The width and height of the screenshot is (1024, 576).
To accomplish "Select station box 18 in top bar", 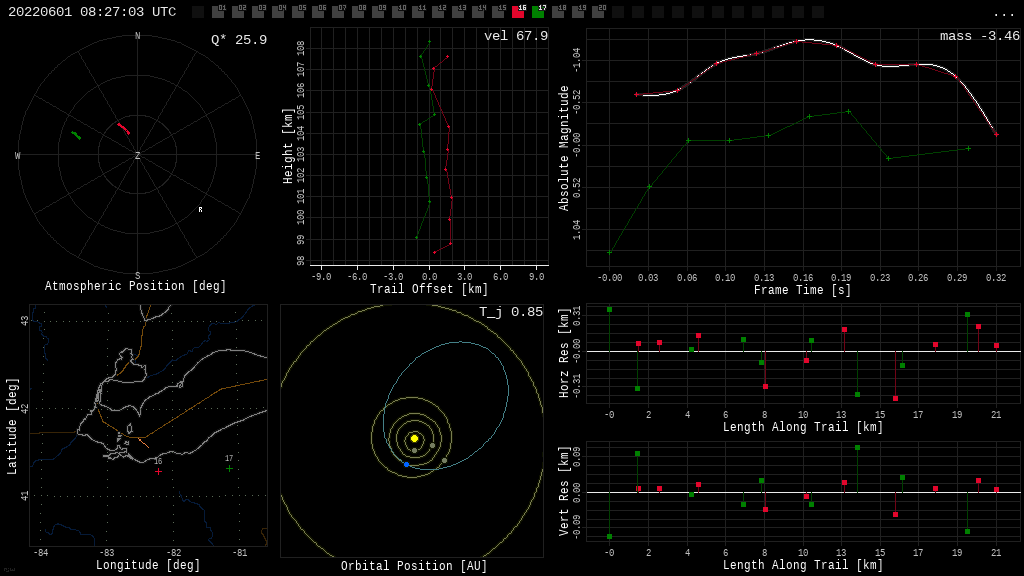I will tap(558, 12).
